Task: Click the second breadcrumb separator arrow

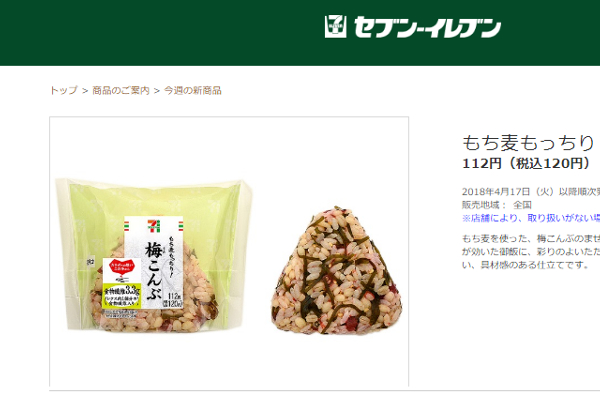Action: (157, 91)
